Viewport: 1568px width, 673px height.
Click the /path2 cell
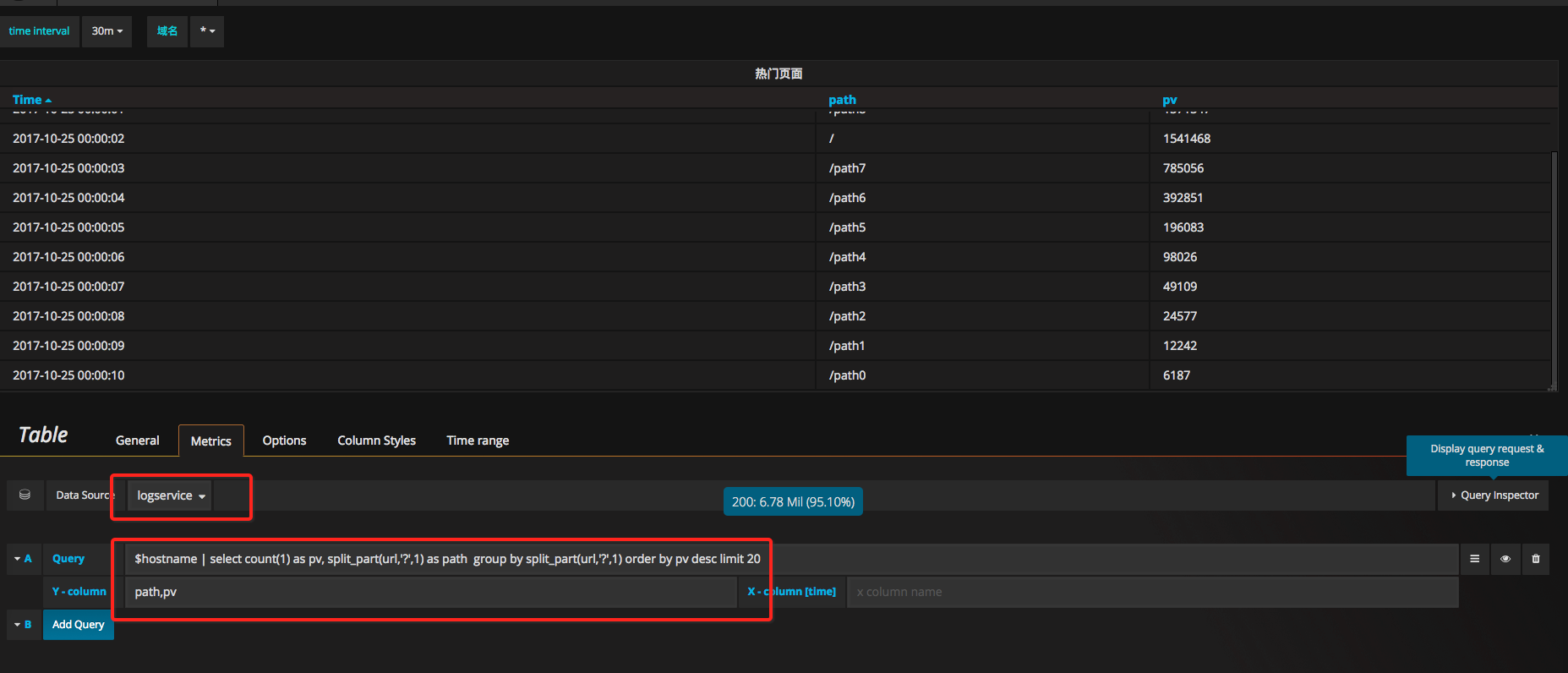coord(847,316)
